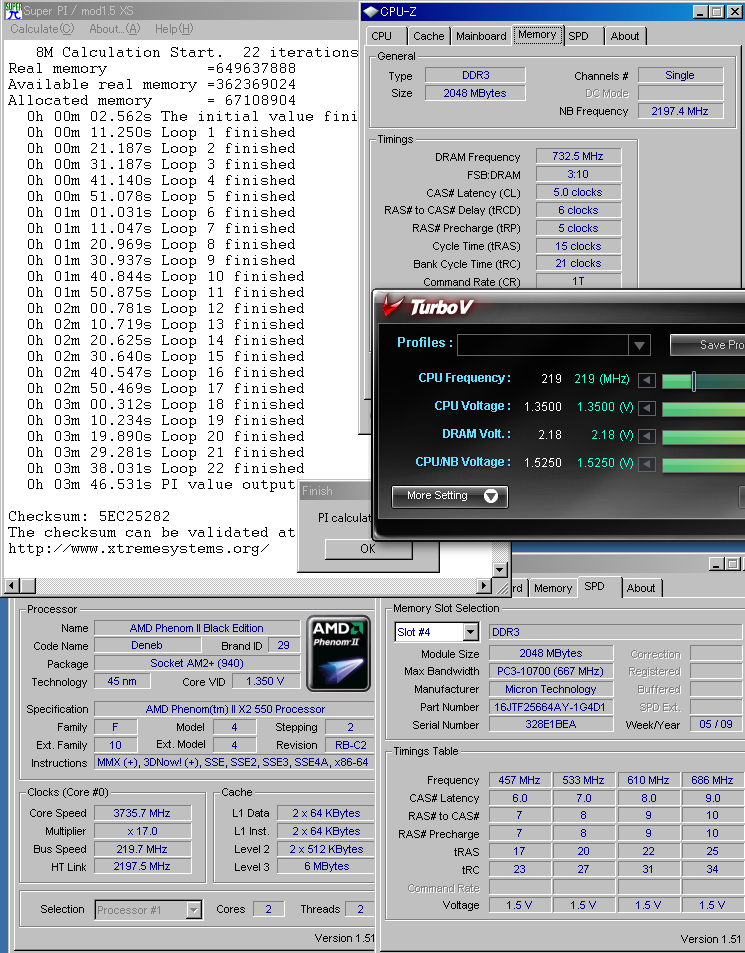
Task: Decrease DRAM Volt. with left arrow
Action: [647, 436]
